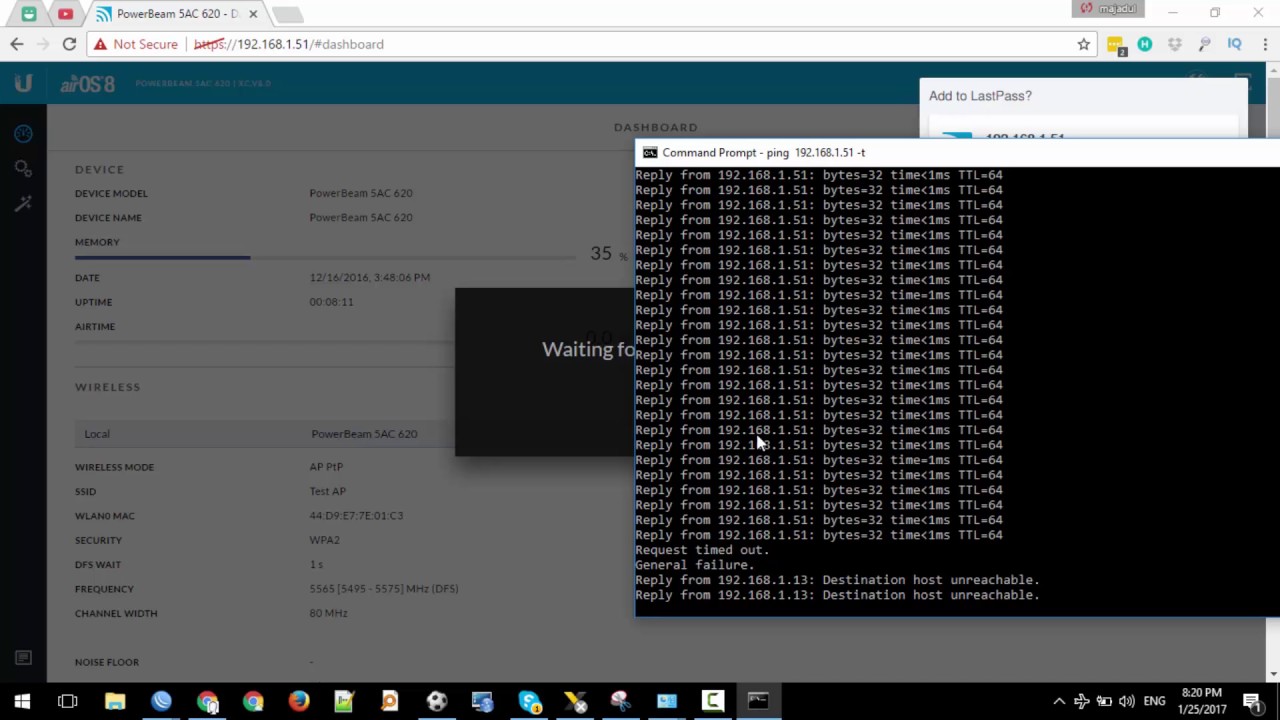1280x720 pixels.
Task: Open the yellow extension icon with badge
Action: coord(1116,45)
